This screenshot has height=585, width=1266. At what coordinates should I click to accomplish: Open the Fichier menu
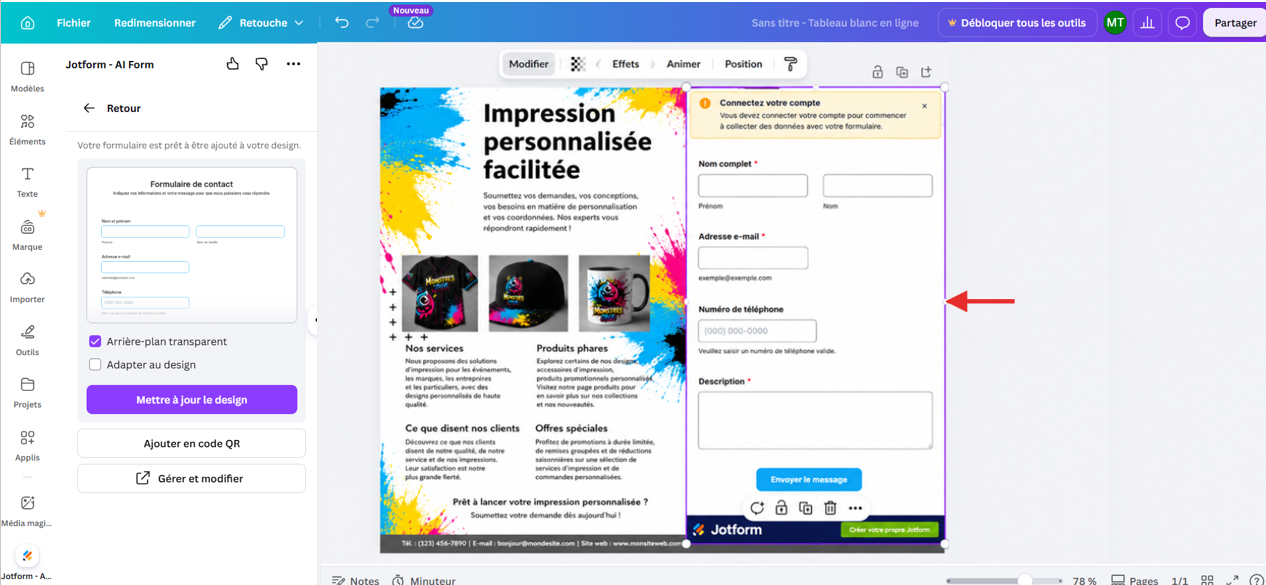pos(74,22)
